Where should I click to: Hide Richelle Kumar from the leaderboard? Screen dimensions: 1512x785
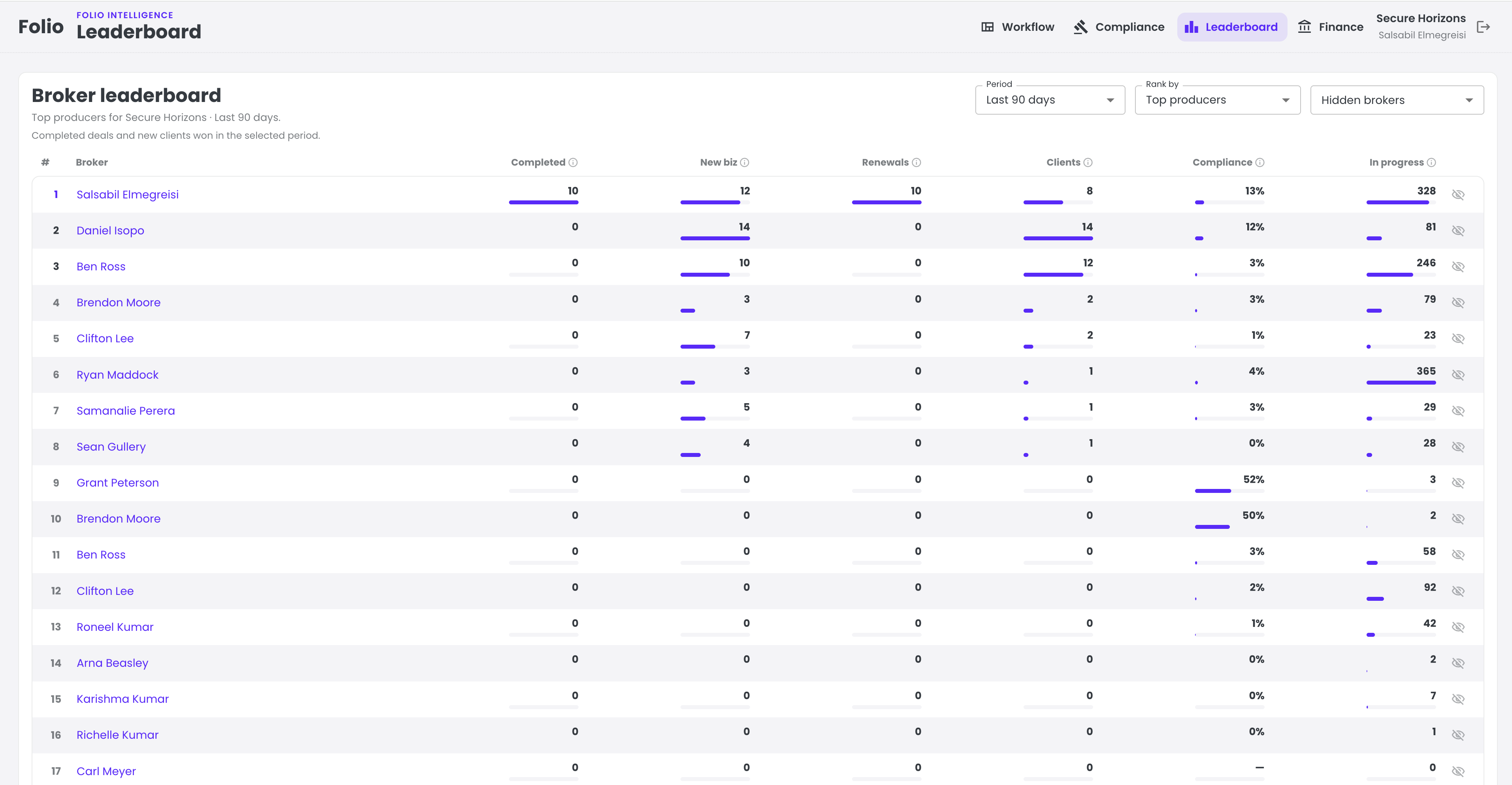(x=1458, y=735)
